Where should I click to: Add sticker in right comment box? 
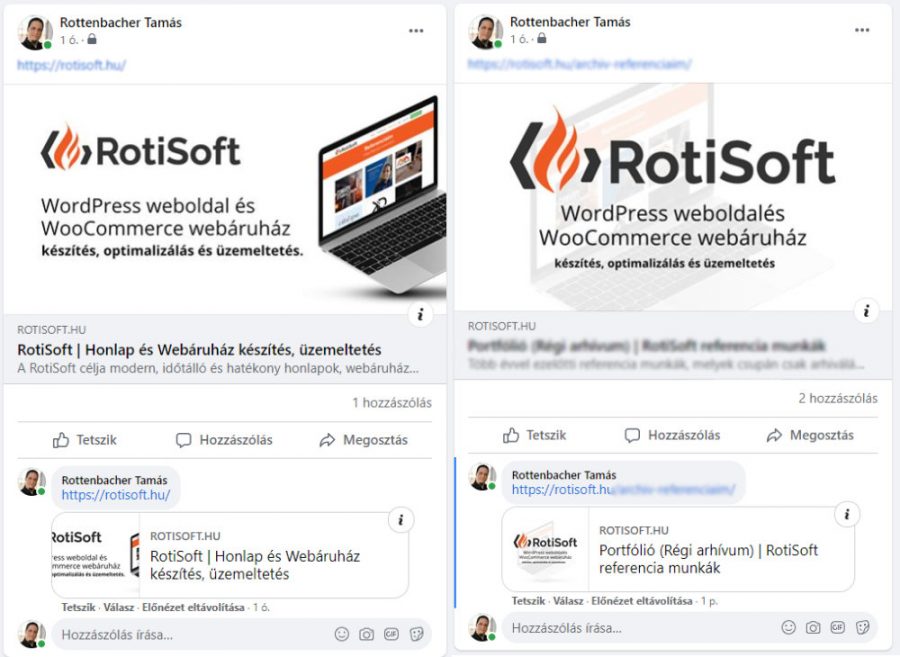pos(862,628)
